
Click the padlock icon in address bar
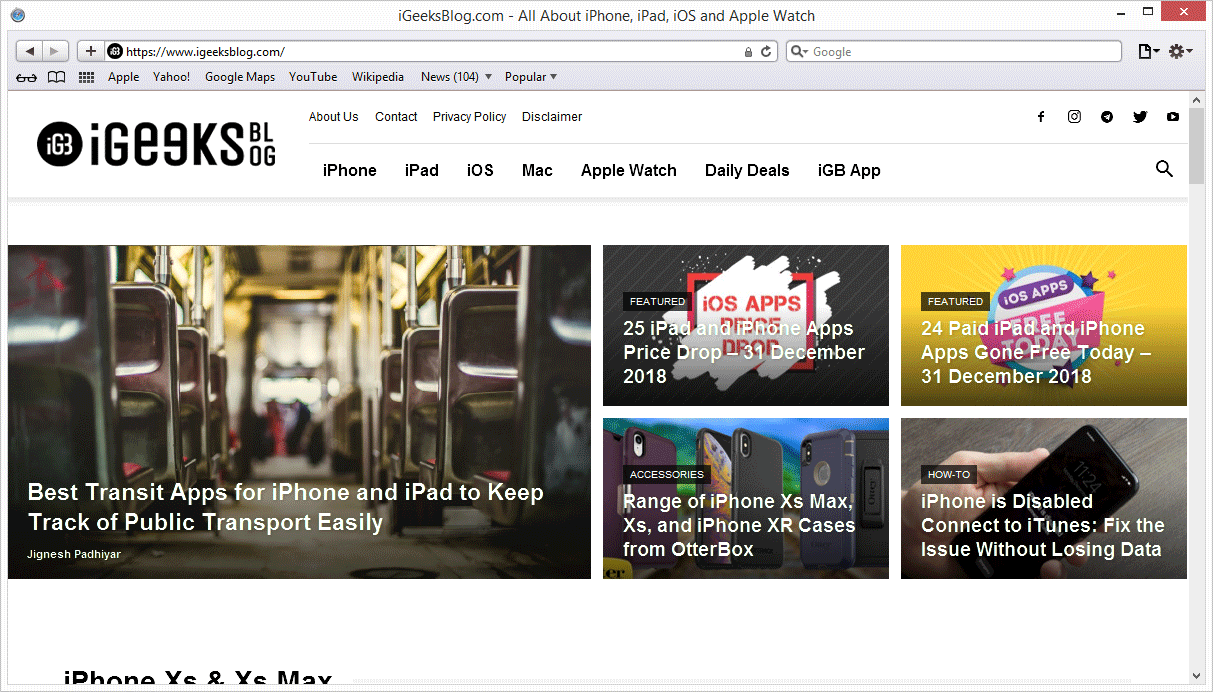748,51
